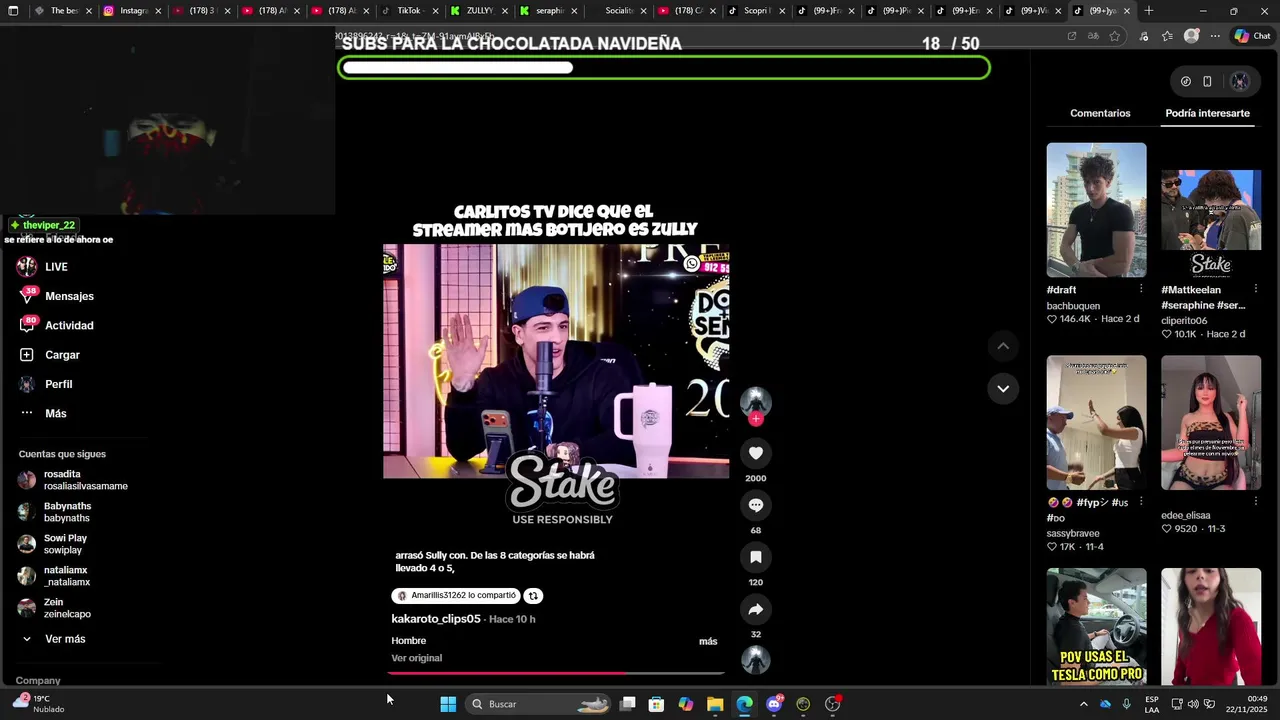Save the video with bookmark icon
The width and height of the screenshot is (1280, 720).
(x=756, y=557)
